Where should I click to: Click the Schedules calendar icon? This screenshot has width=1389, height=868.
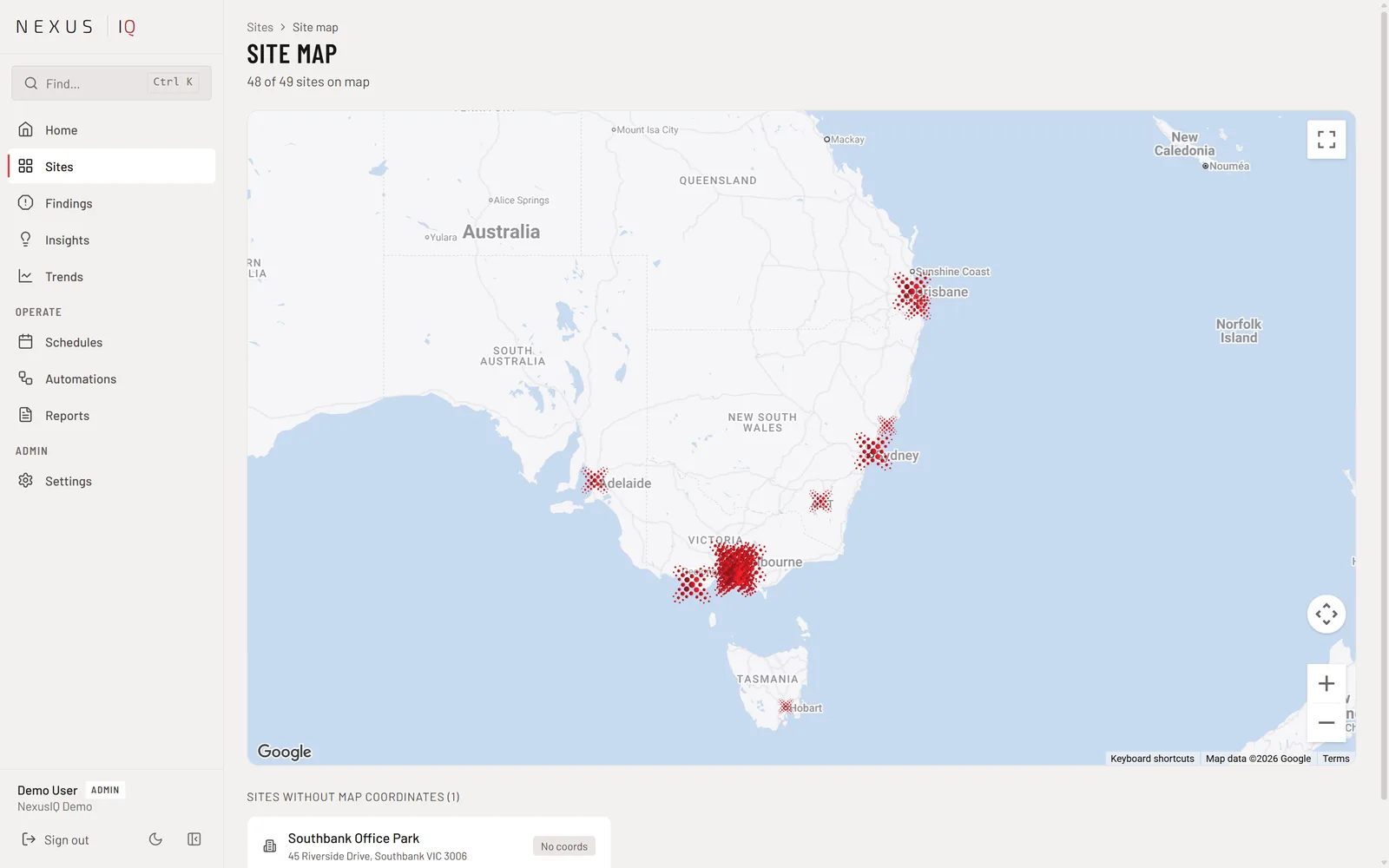[26, 342]
